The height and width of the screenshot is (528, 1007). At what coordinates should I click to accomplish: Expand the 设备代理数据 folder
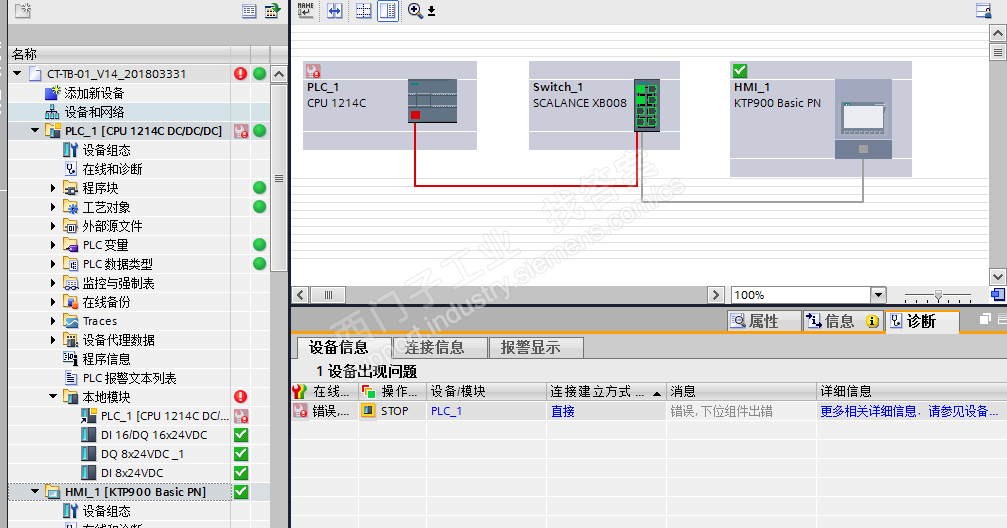pos(53,340)
